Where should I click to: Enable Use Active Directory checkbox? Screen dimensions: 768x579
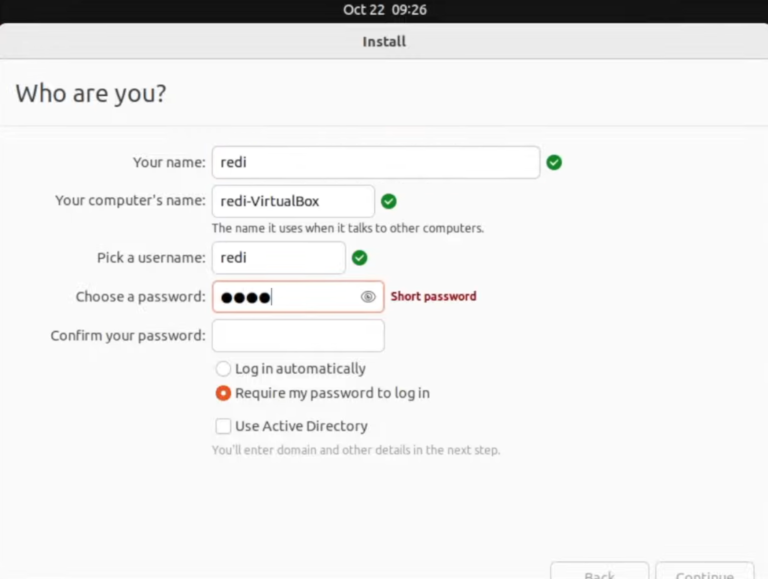(223, 426)
